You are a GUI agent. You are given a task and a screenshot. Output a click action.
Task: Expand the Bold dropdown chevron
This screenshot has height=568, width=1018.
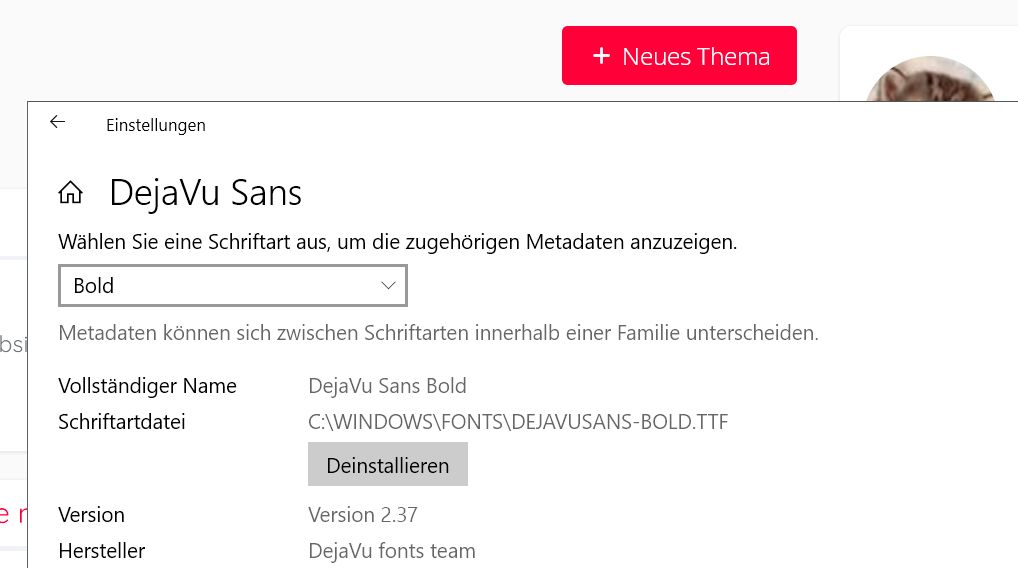389,286
